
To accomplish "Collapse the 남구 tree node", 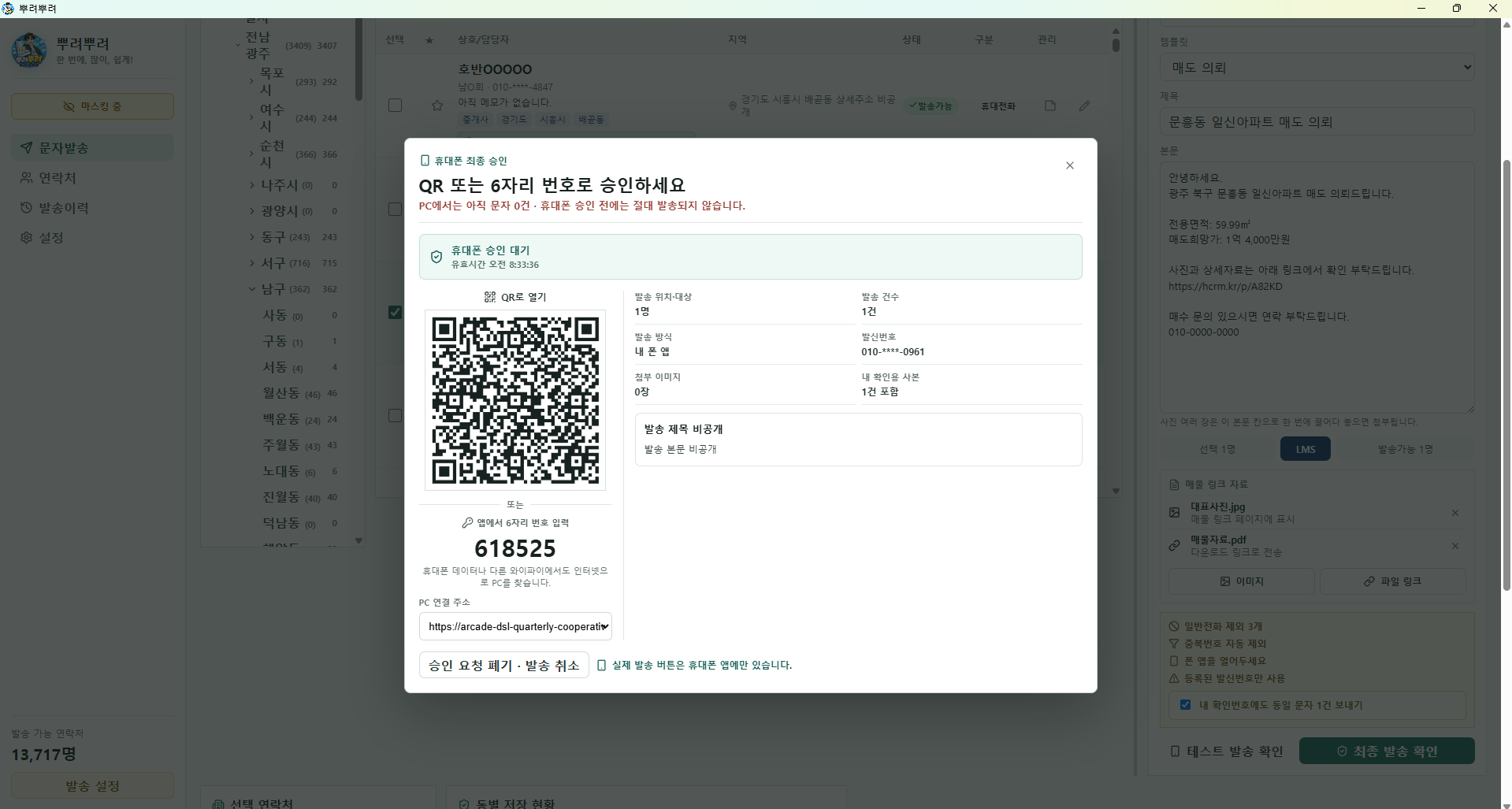I will pyautogui.click(x=251, y=289).
